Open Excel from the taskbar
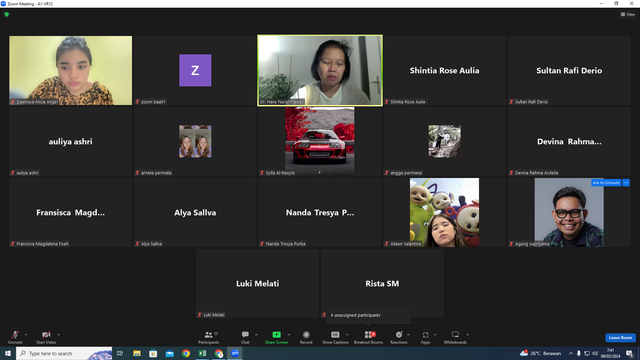 click(202, 353)
